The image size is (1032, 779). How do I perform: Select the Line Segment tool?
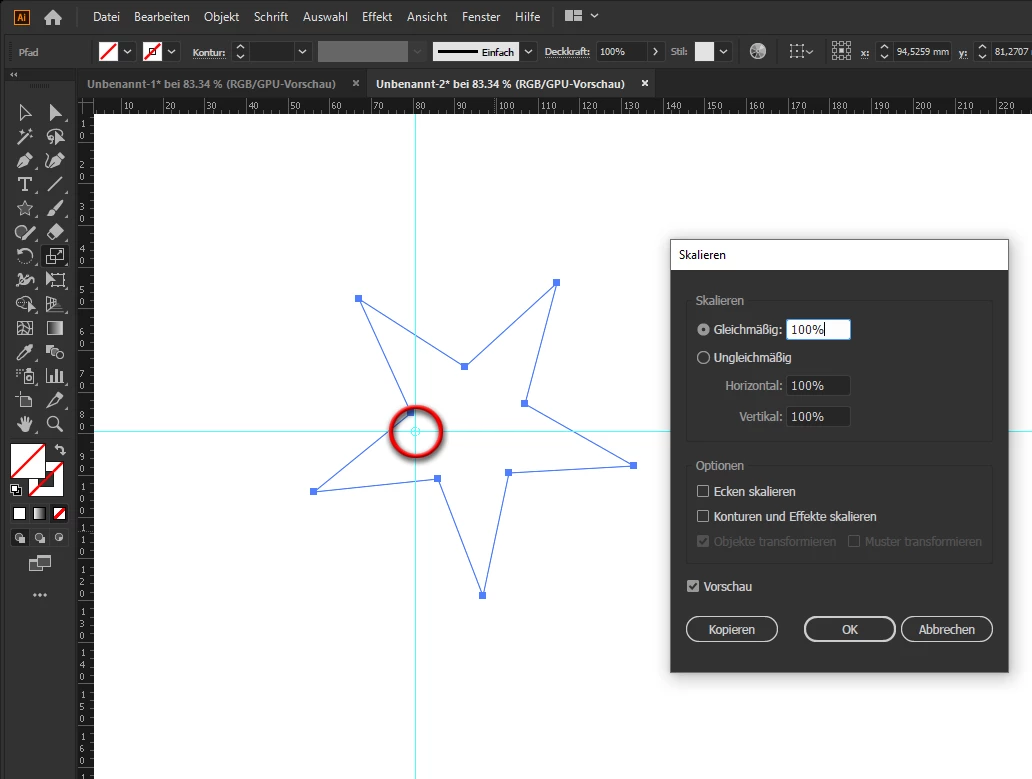[x=55, y=184]
